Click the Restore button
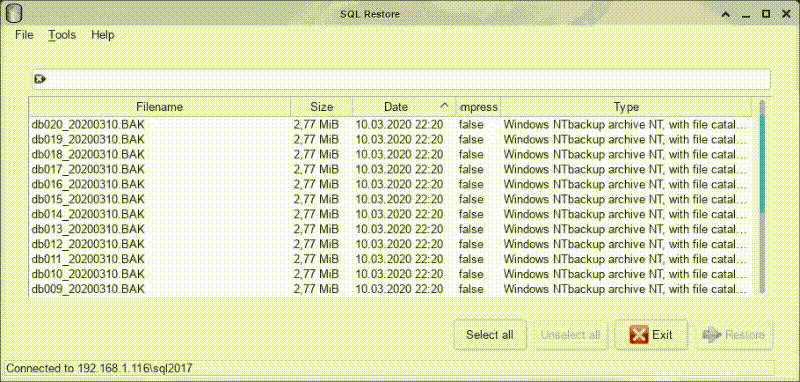 coord(734,335)
